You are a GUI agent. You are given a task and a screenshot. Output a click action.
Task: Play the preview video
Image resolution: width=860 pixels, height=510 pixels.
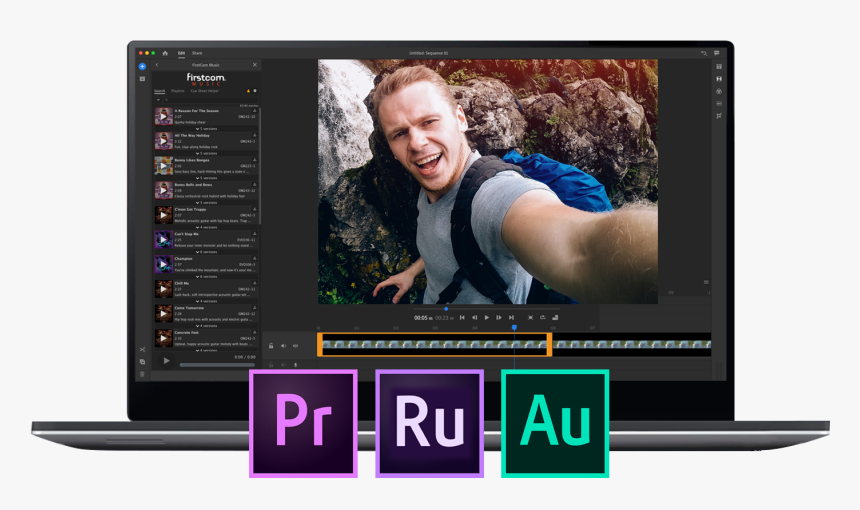[x=486, y=318]
